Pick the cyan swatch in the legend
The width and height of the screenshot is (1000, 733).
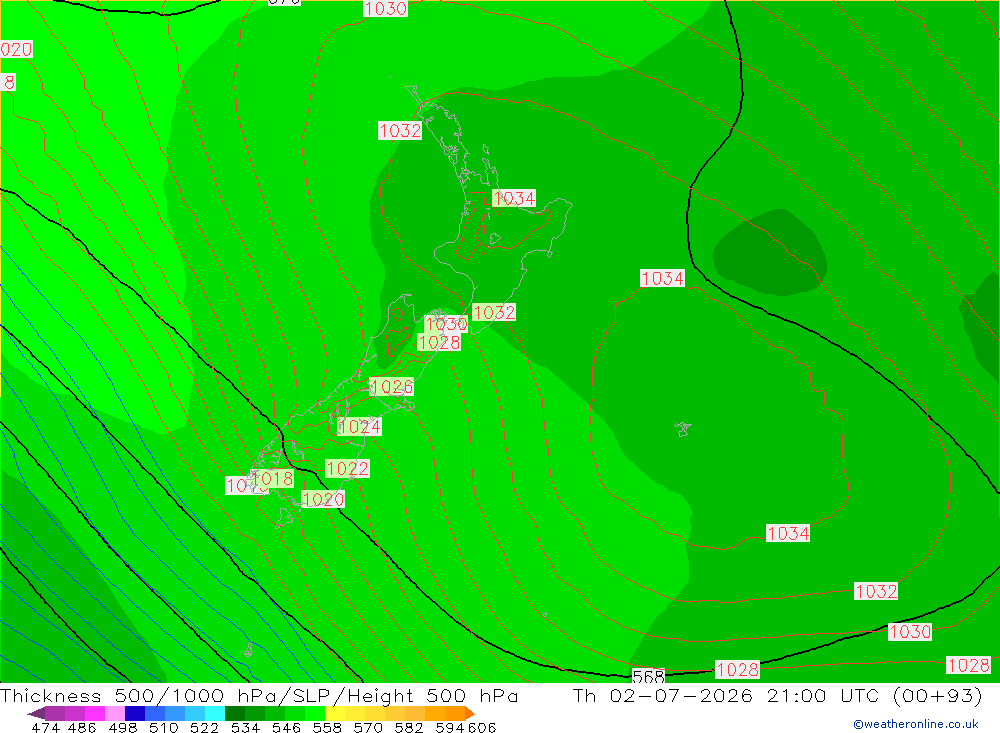pos(215,713)
